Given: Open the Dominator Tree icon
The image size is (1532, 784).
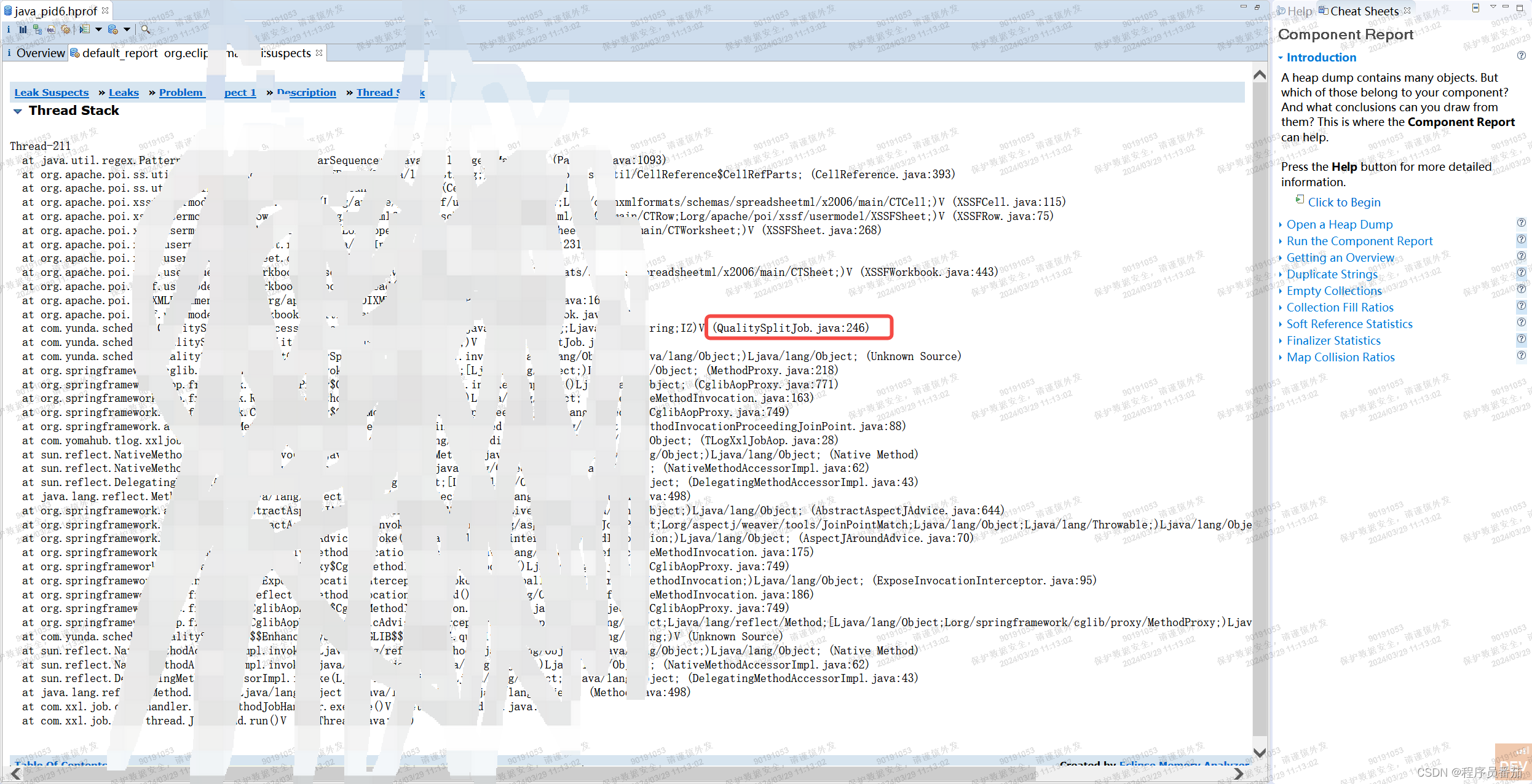Looking at the screenshot, I should point(38,29).
